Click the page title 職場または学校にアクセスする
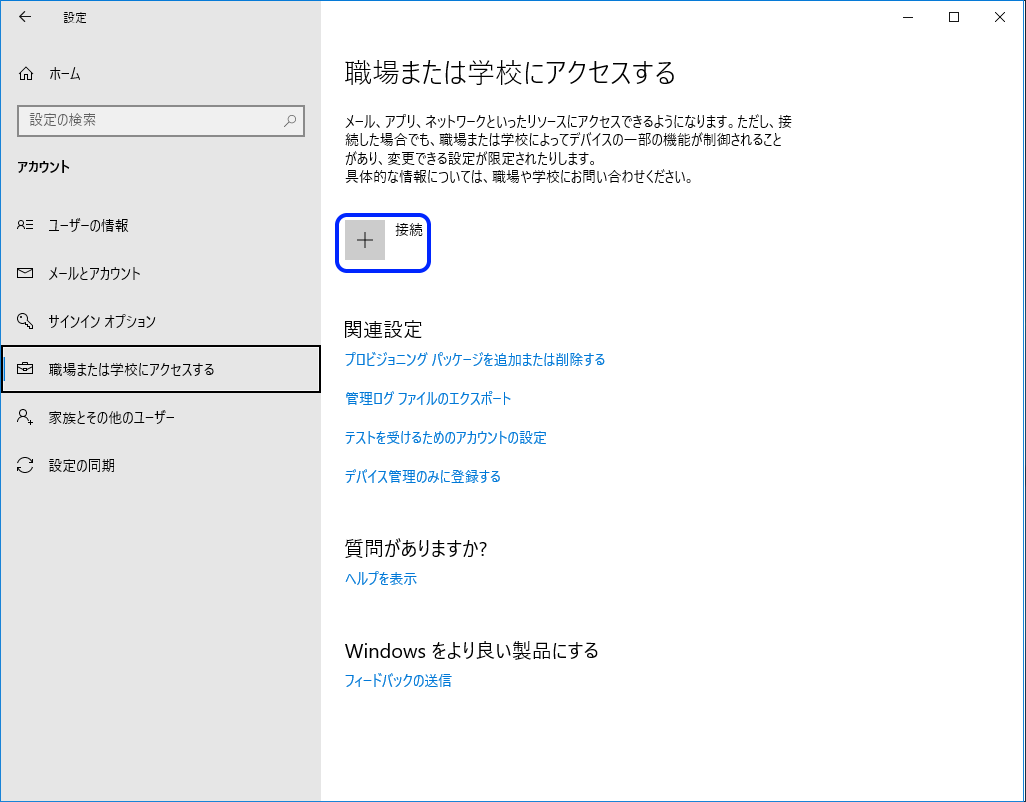Viewport: 1026px width, 802px height. [510, 73]
